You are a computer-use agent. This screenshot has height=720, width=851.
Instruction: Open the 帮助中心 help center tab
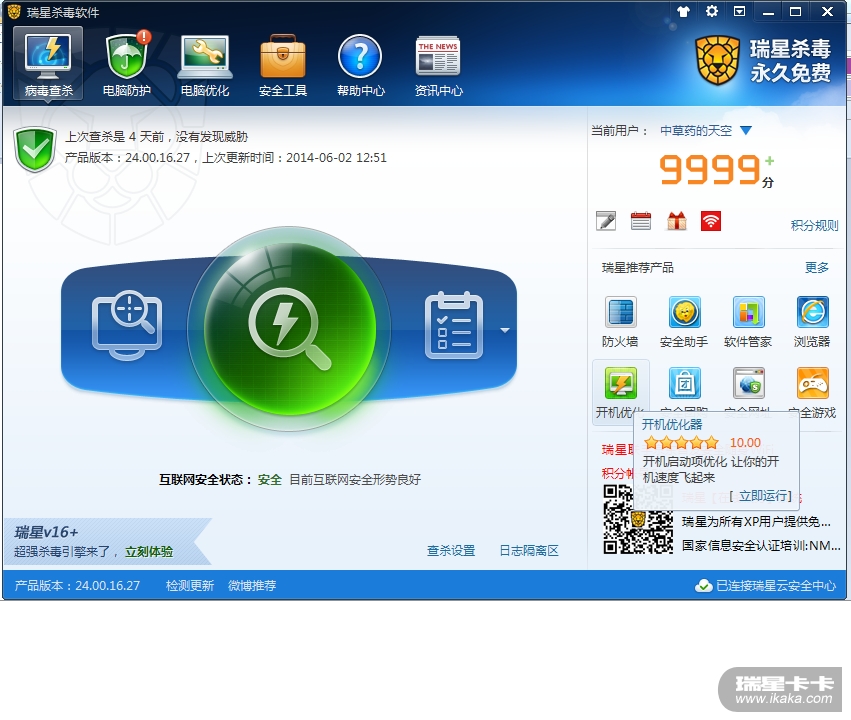(361, 64)
